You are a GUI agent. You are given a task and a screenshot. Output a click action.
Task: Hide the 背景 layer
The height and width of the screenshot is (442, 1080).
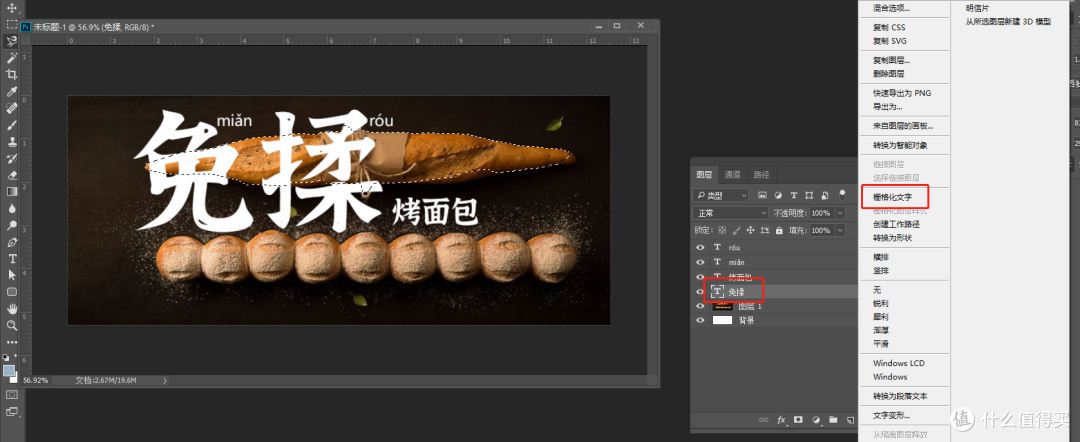point(700,320)
